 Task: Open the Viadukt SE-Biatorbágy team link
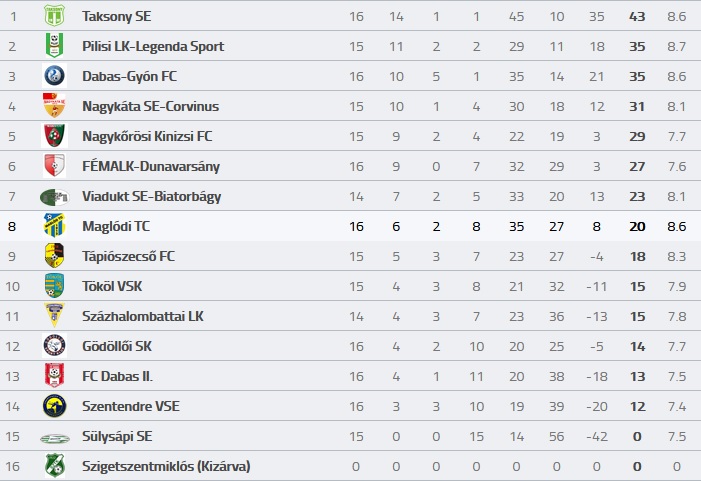point(152,196)
